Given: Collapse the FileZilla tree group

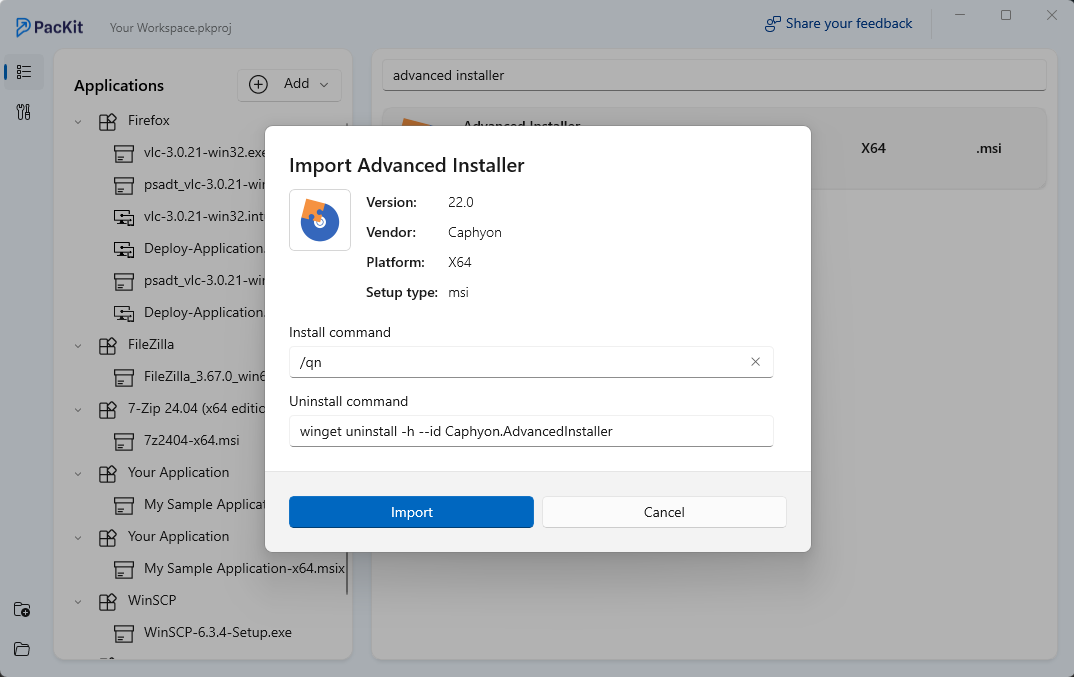Looking at the screenshot, I should tap(78, 345).
